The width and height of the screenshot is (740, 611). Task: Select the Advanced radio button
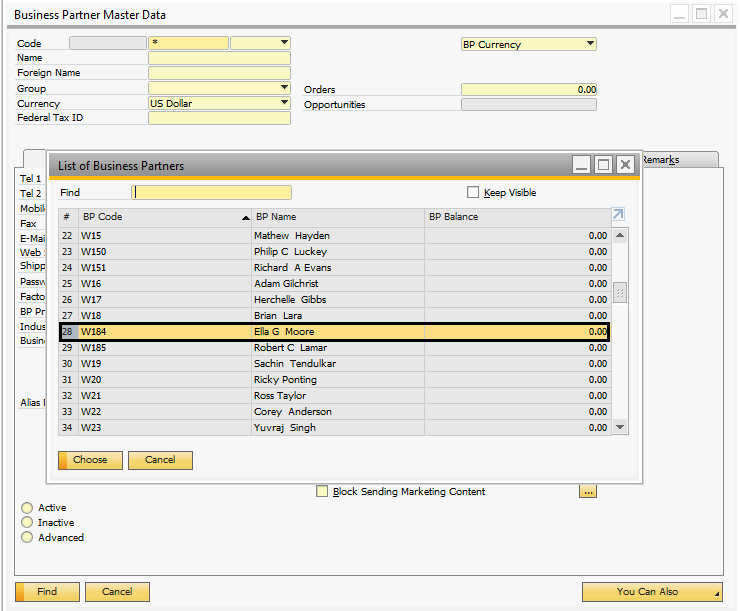tap(27, 538)
